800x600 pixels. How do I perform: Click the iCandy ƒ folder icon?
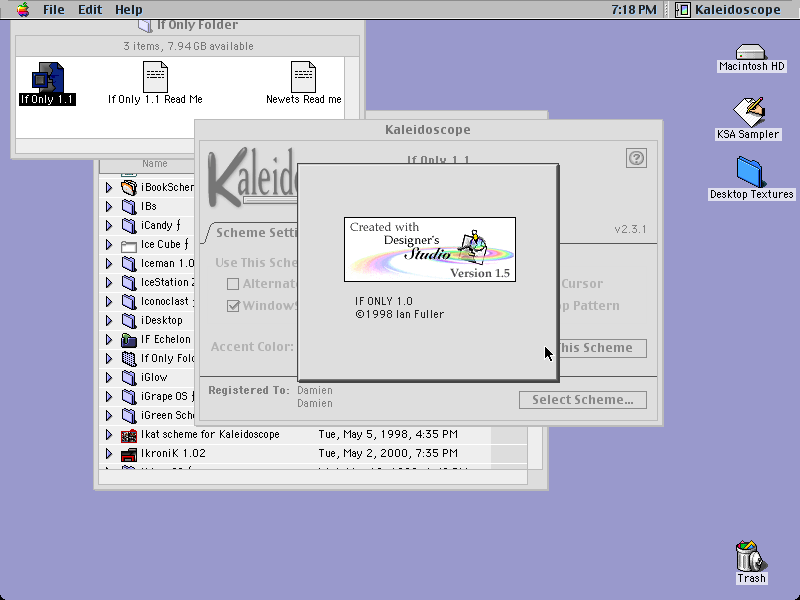(129, 225)
